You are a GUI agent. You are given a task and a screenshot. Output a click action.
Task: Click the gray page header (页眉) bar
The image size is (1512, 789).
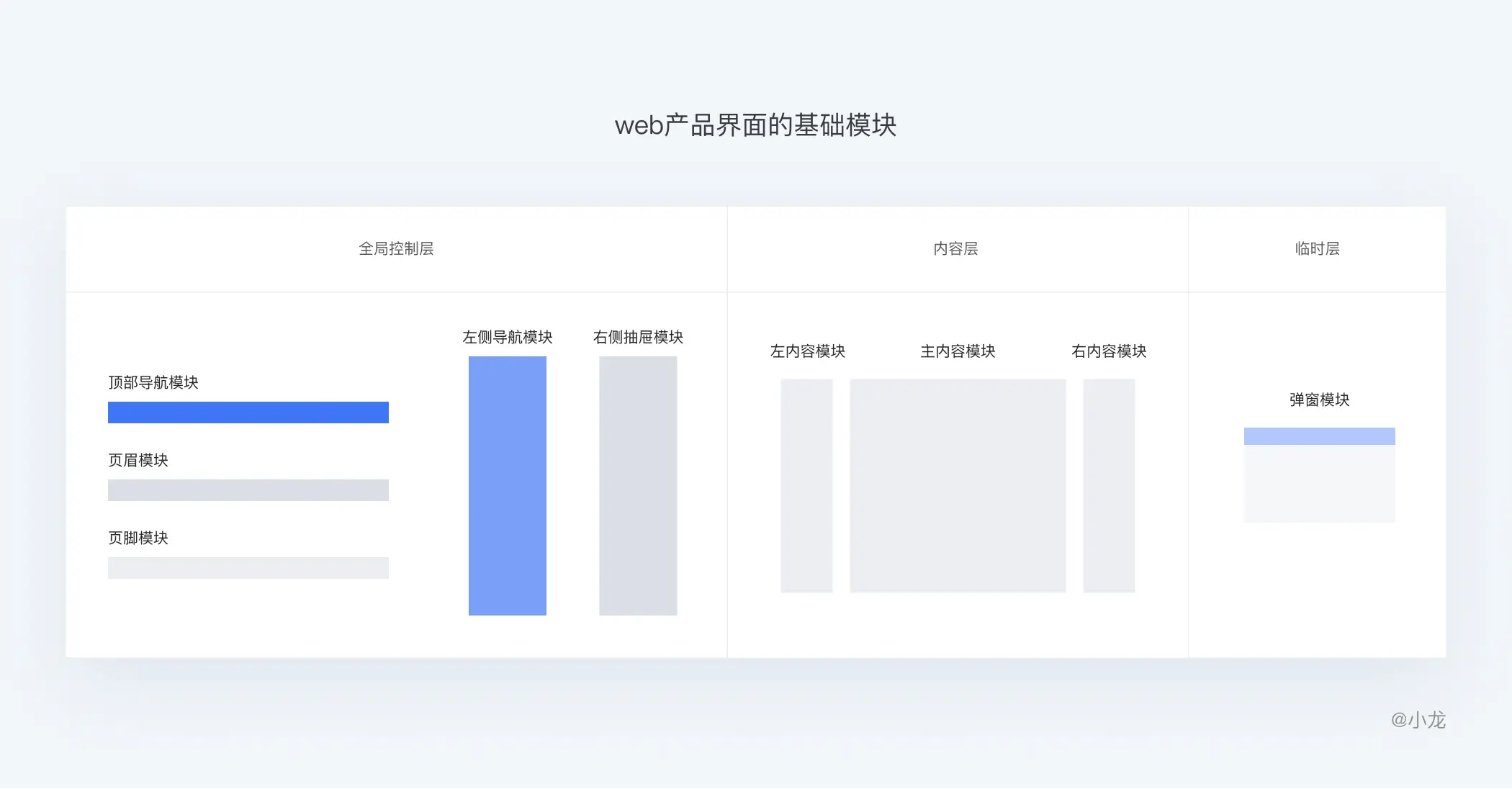point(248,490)
